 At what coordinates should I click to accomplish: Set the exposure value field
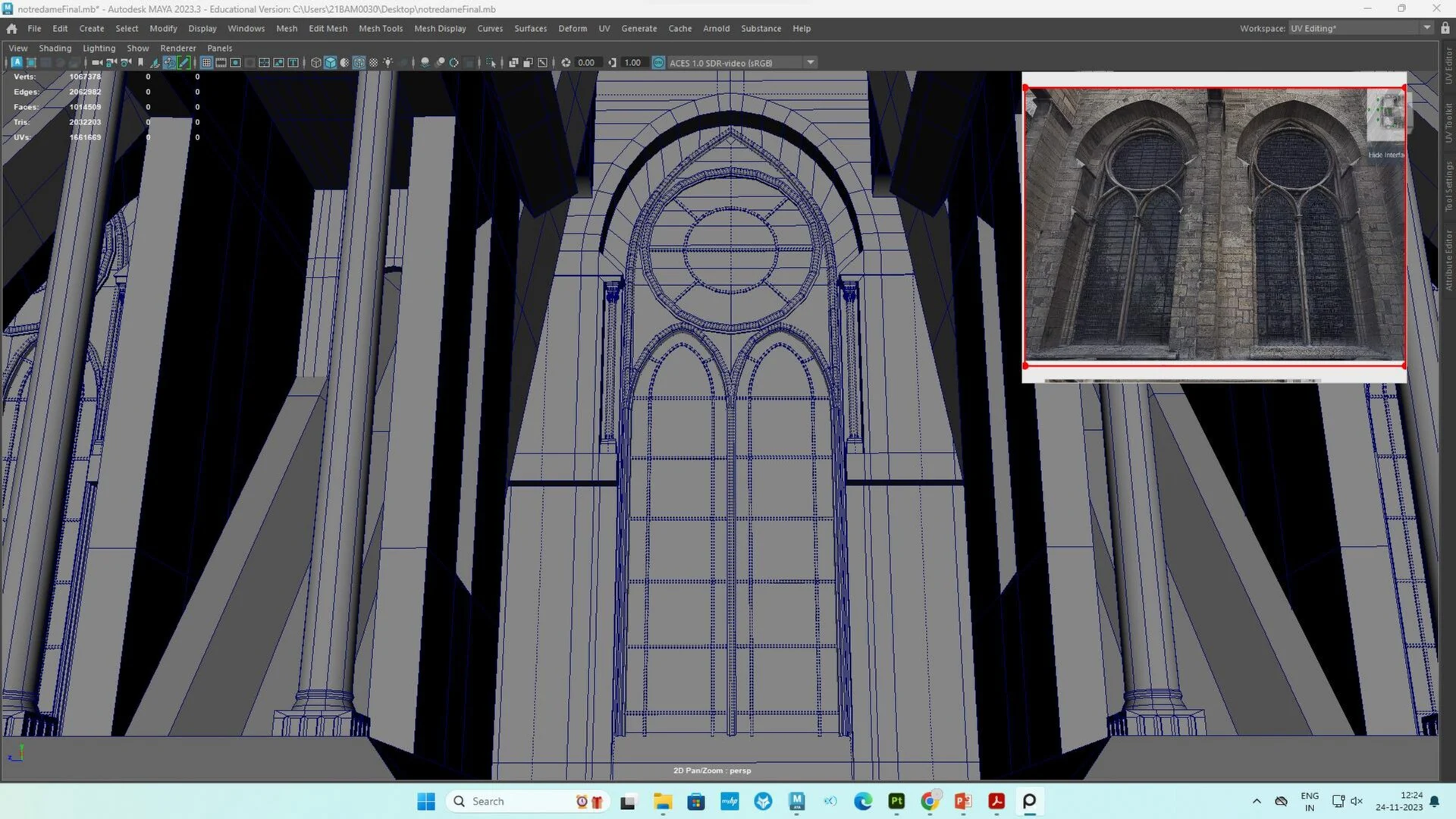tap(588, 62)
